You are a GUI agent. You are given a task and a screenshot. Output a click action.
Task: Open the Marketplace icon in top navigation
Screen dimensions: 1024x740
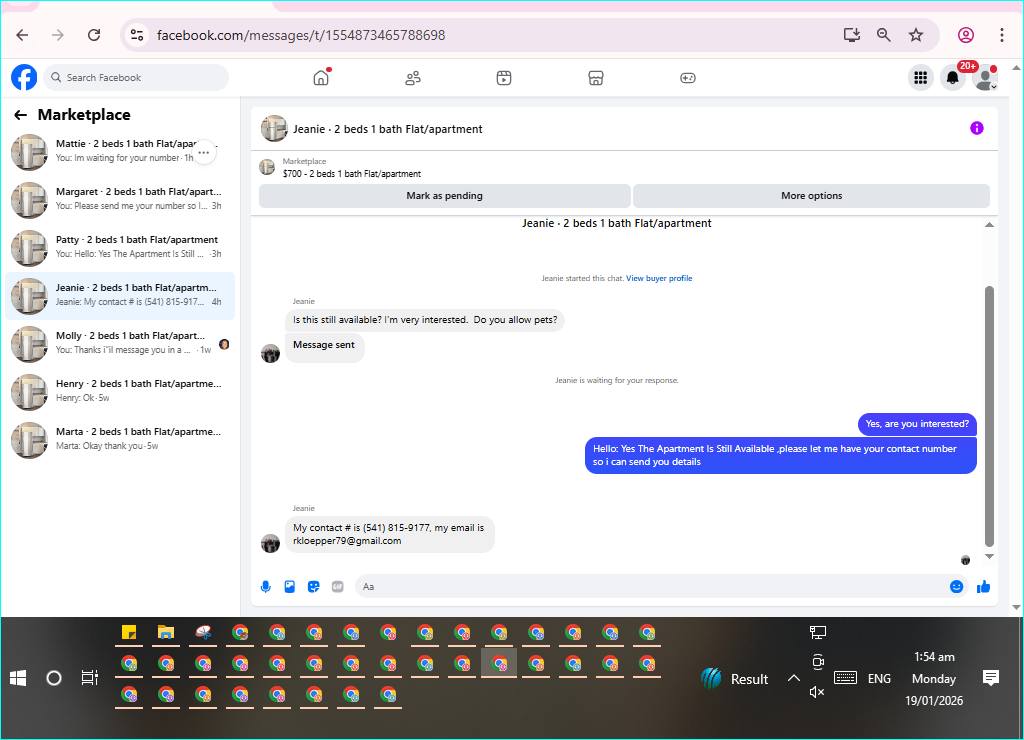[596, 78]
